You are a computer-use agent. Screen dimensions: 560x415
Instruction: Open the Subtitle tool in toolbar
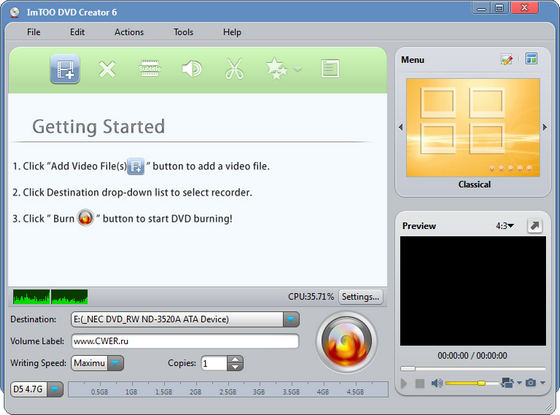[149, 68]
